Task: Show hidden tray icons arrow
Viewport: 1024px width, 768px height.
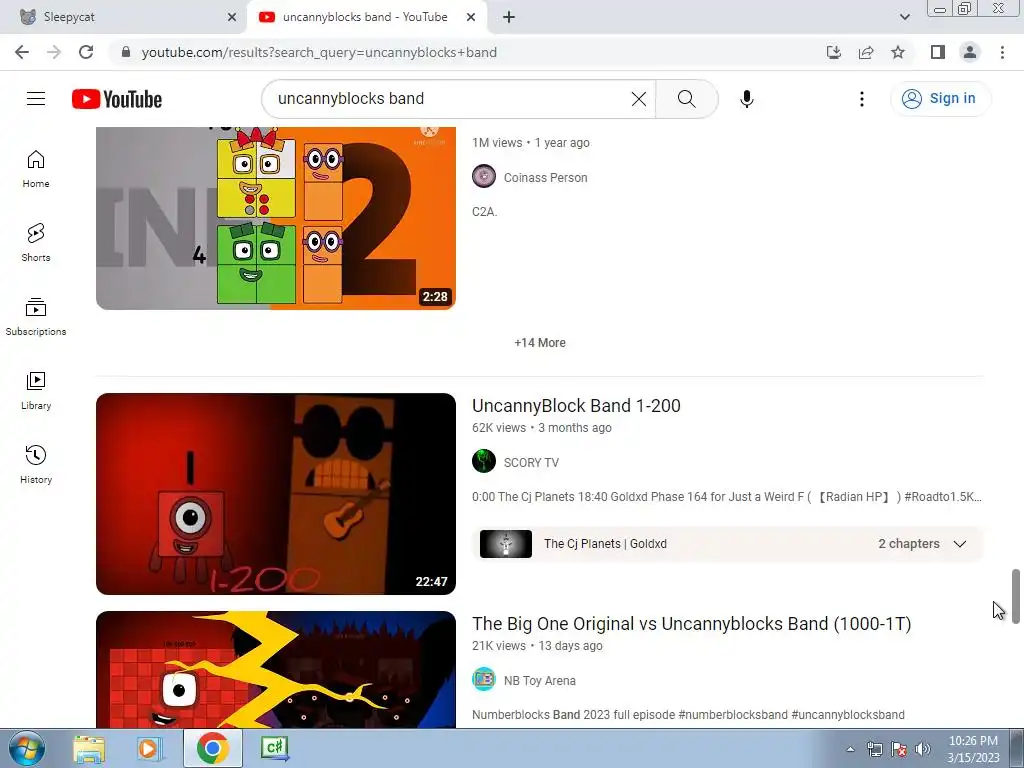Action: tap(850, 749)
